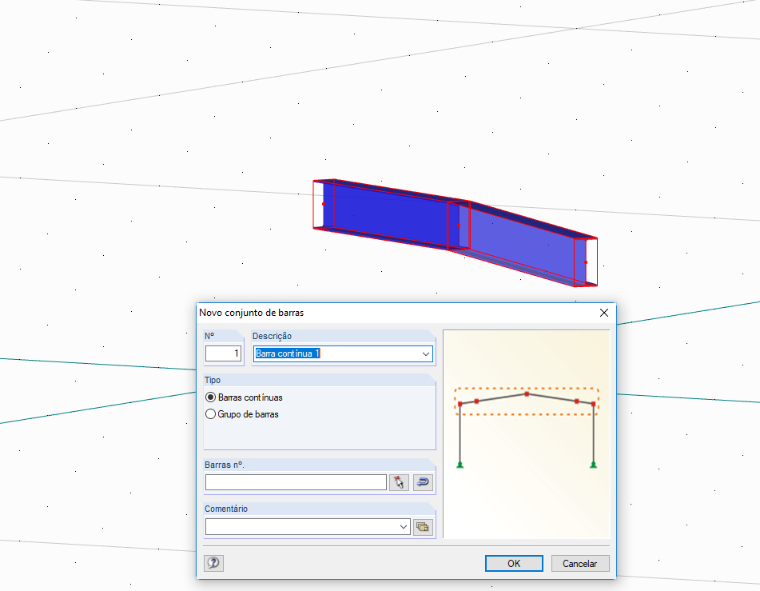760x591 pixels.
Task: Click the red node at right beam end
Action: coord(586,262)
